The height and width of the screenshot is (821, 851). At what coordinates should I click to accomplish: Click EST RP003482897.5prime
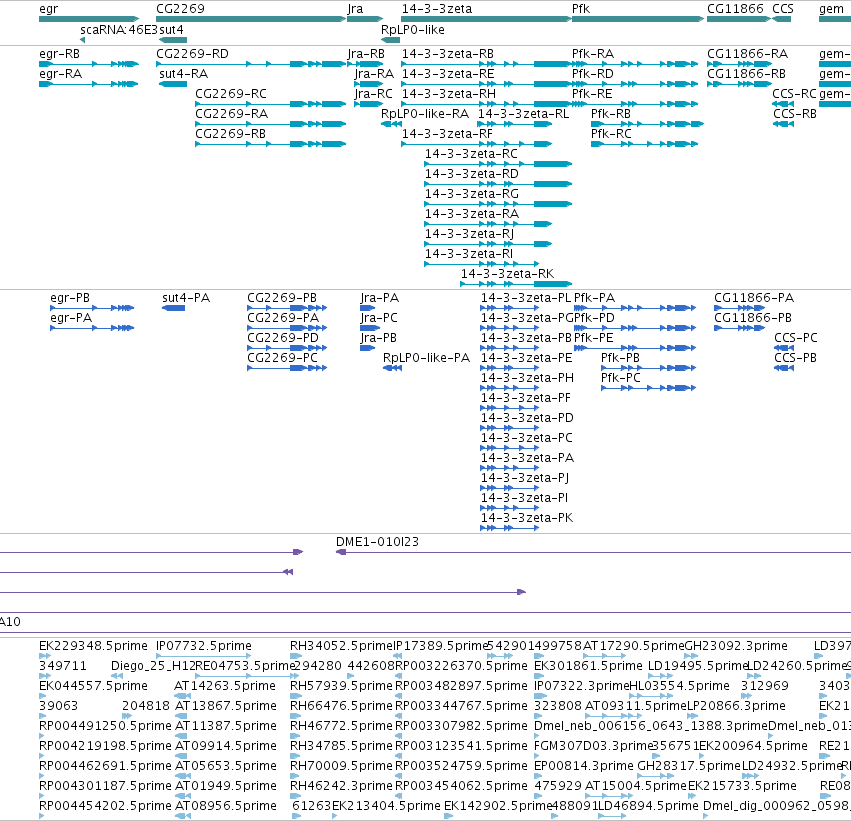point(399,696)
